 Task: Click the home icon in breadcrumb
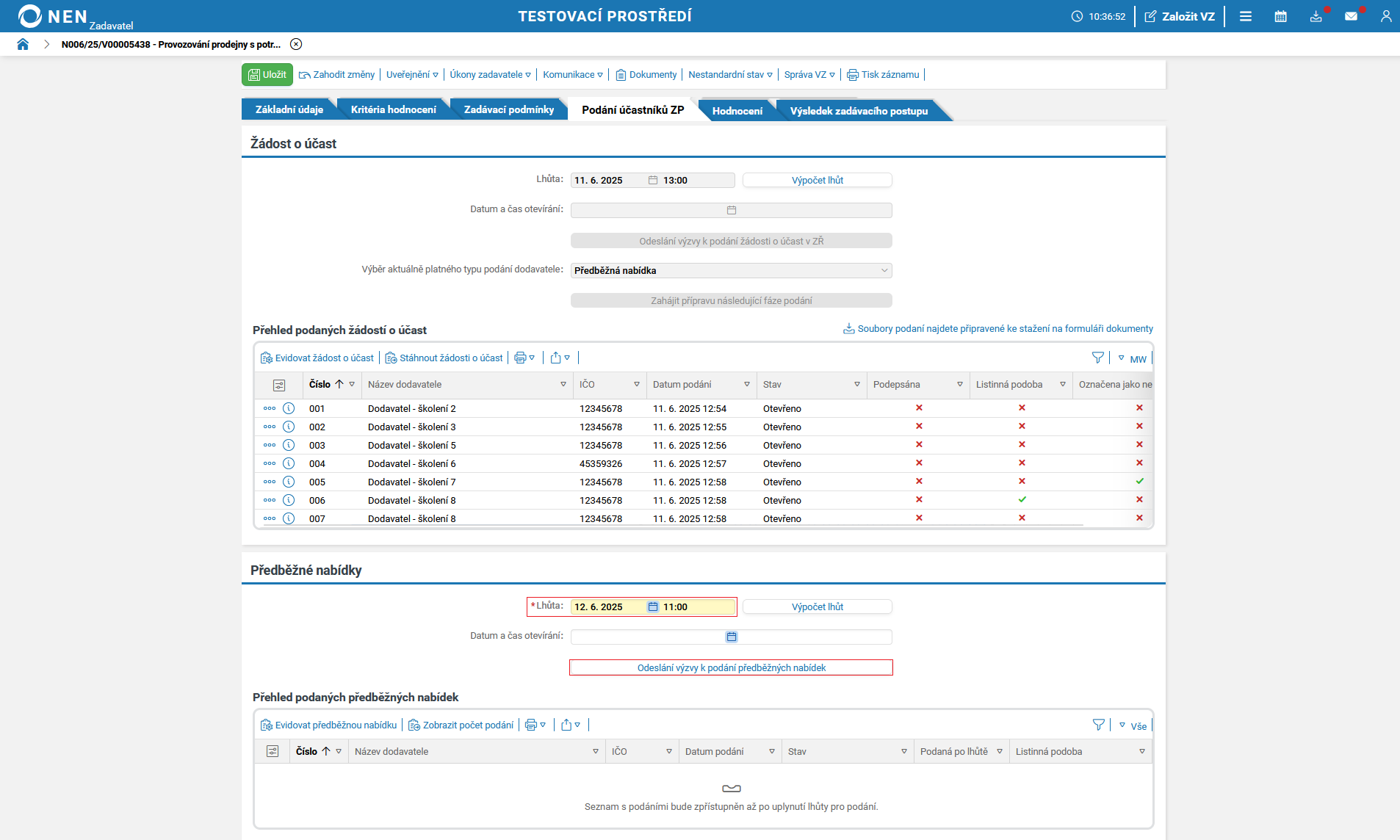pyautogui.click(x=23, y=44)
